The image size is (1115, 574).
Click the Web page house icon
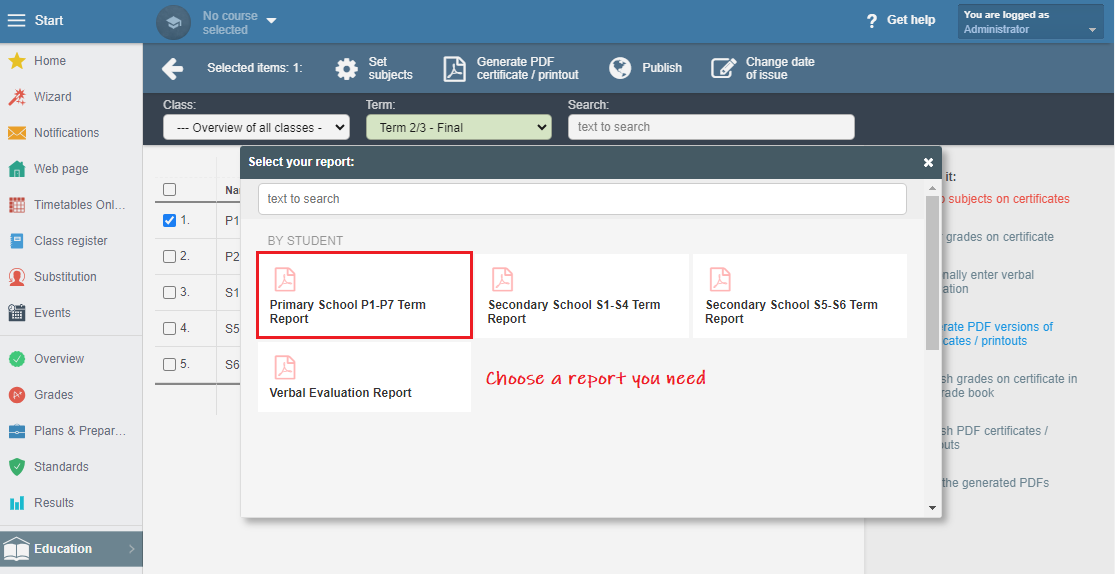click(x=17, y=169)
